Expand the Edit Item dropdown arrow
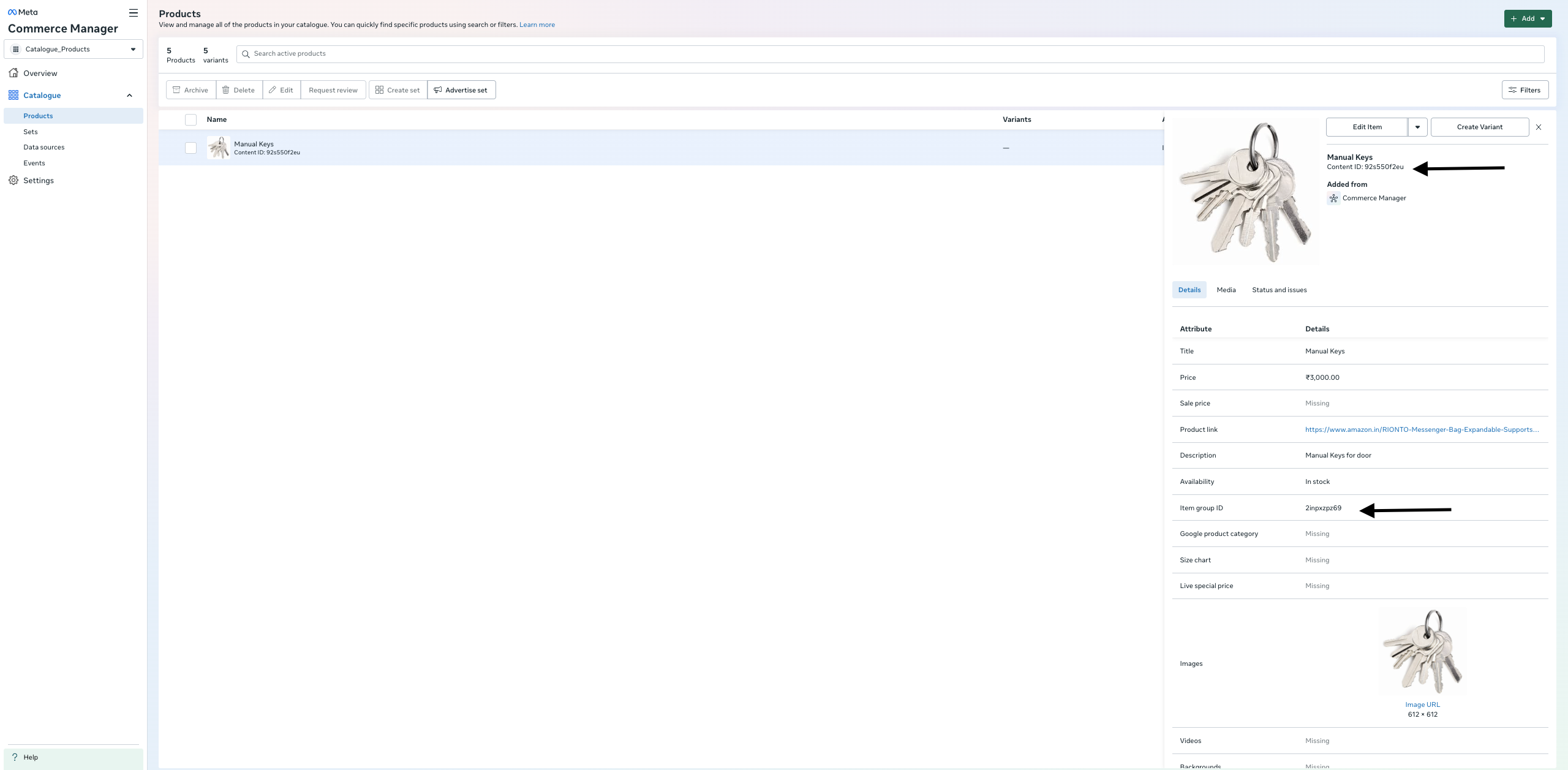The height and width of the screenshot is (770, 1568). 1417,127
